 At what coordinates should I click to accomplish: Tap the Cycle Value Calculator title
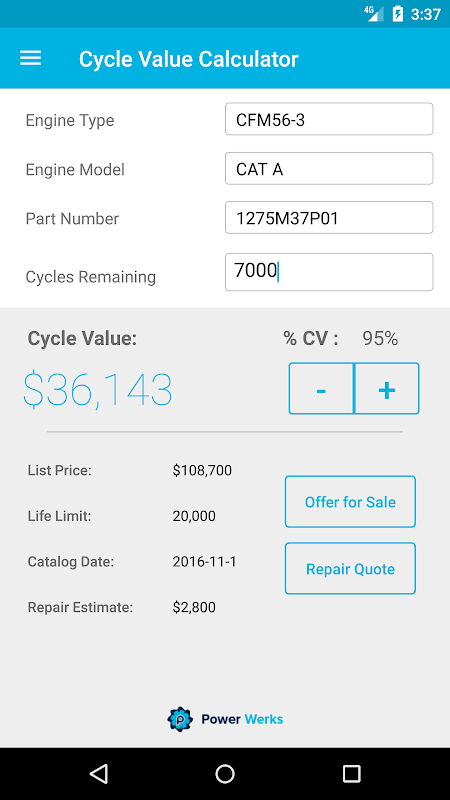[188, 59]
